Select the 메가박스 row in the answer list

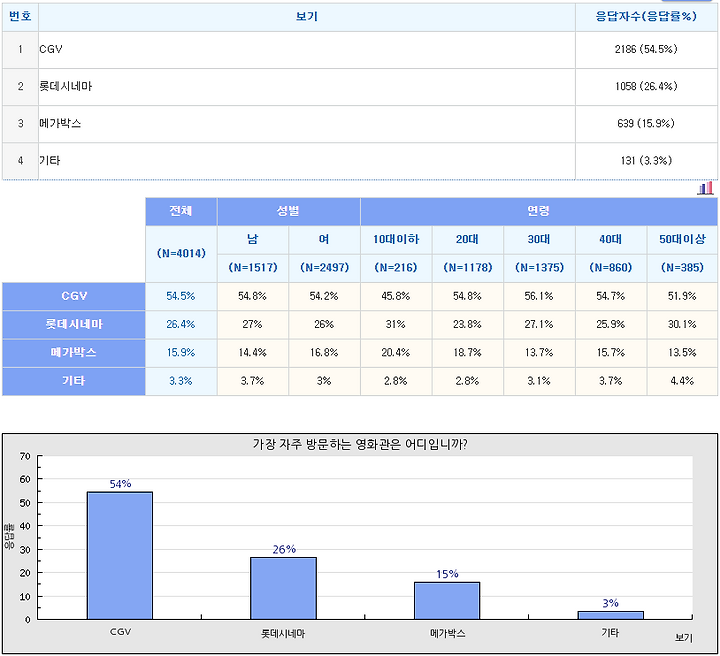point(360,124)
